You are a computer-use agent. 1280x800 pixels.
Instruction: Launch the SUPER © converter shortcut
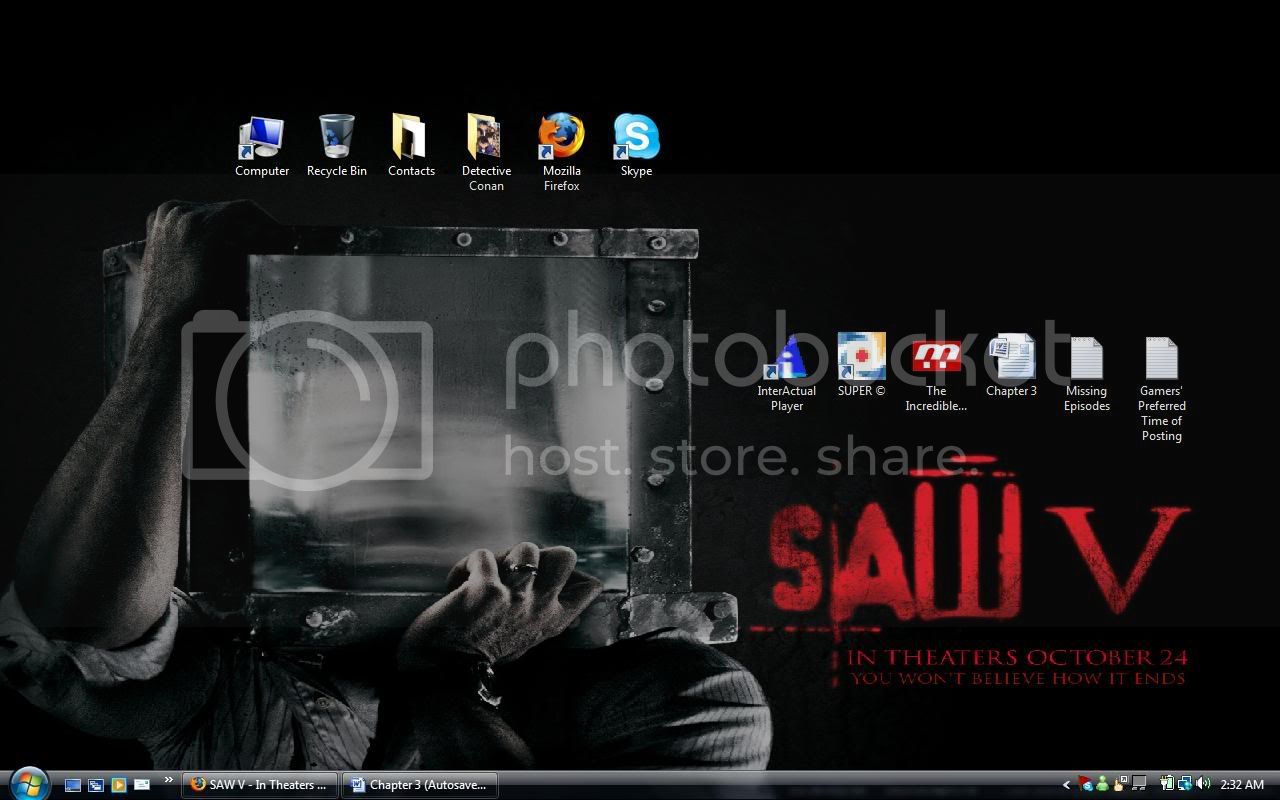861,358
